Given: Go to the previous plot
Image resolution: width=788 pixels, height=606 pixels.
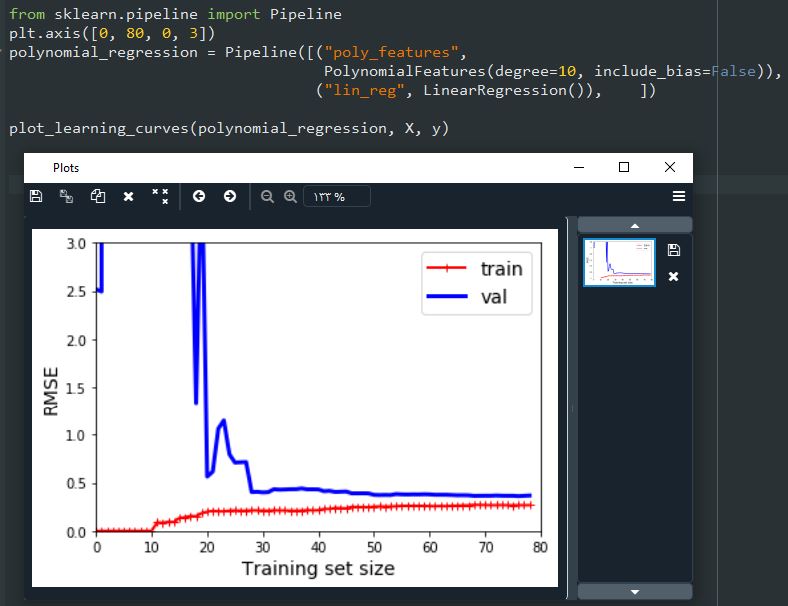Looking at the screenshot, I should (199, 196).
